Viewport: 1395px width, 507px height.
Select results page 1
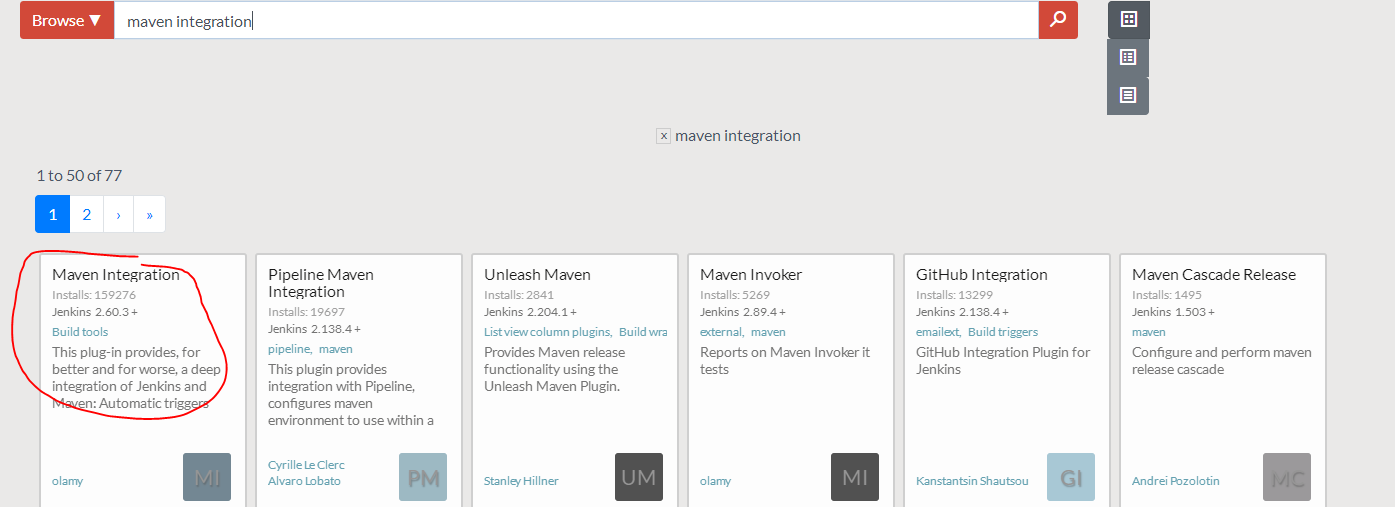(x=52, y=214)
